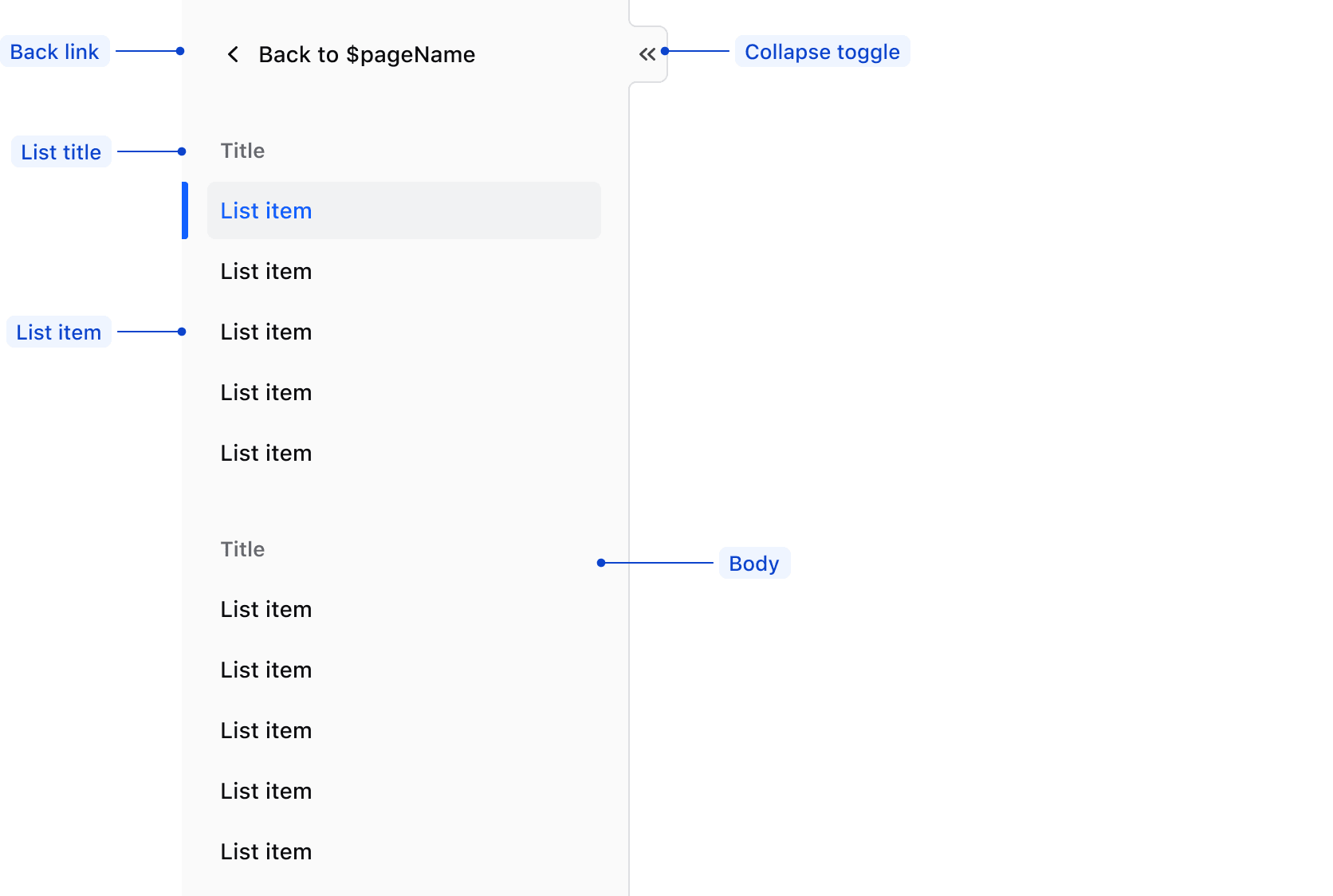Image resolution: width=1333 pixels, height=896 pixels.
Task: Click the left chevron back arrow icon
Action: [233, 54]
